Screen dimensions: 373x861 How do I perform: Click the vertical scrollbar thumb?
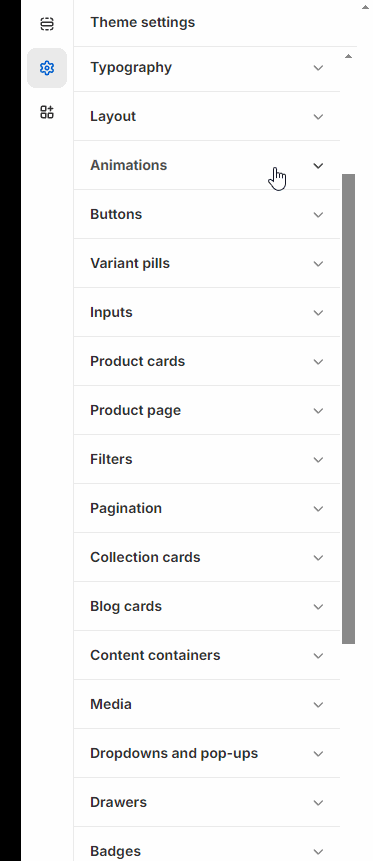348,409
